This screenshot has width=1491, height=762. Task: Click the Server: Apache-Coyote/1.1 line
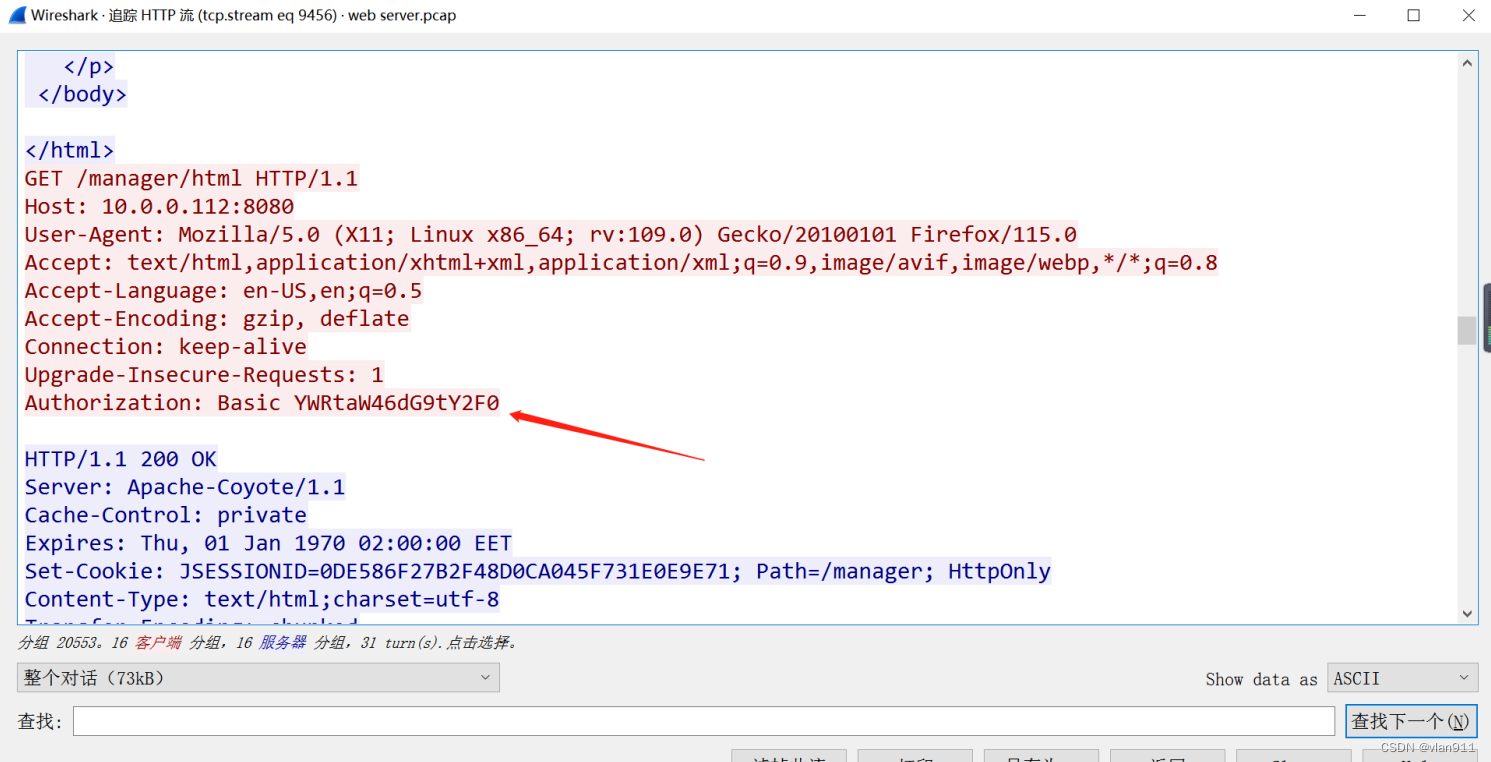[x=185, y=487]
